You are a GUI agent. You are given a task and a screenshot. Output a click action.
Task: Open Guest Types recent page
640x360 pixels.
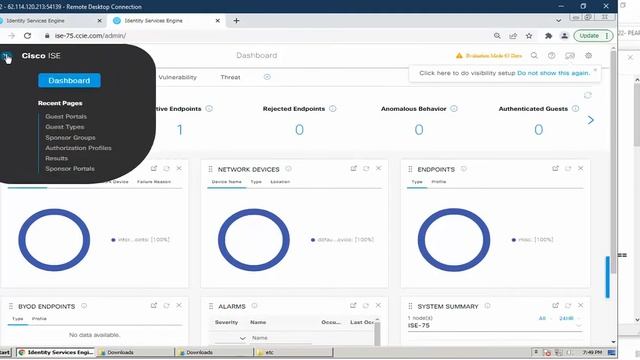[x=65, y=127]
